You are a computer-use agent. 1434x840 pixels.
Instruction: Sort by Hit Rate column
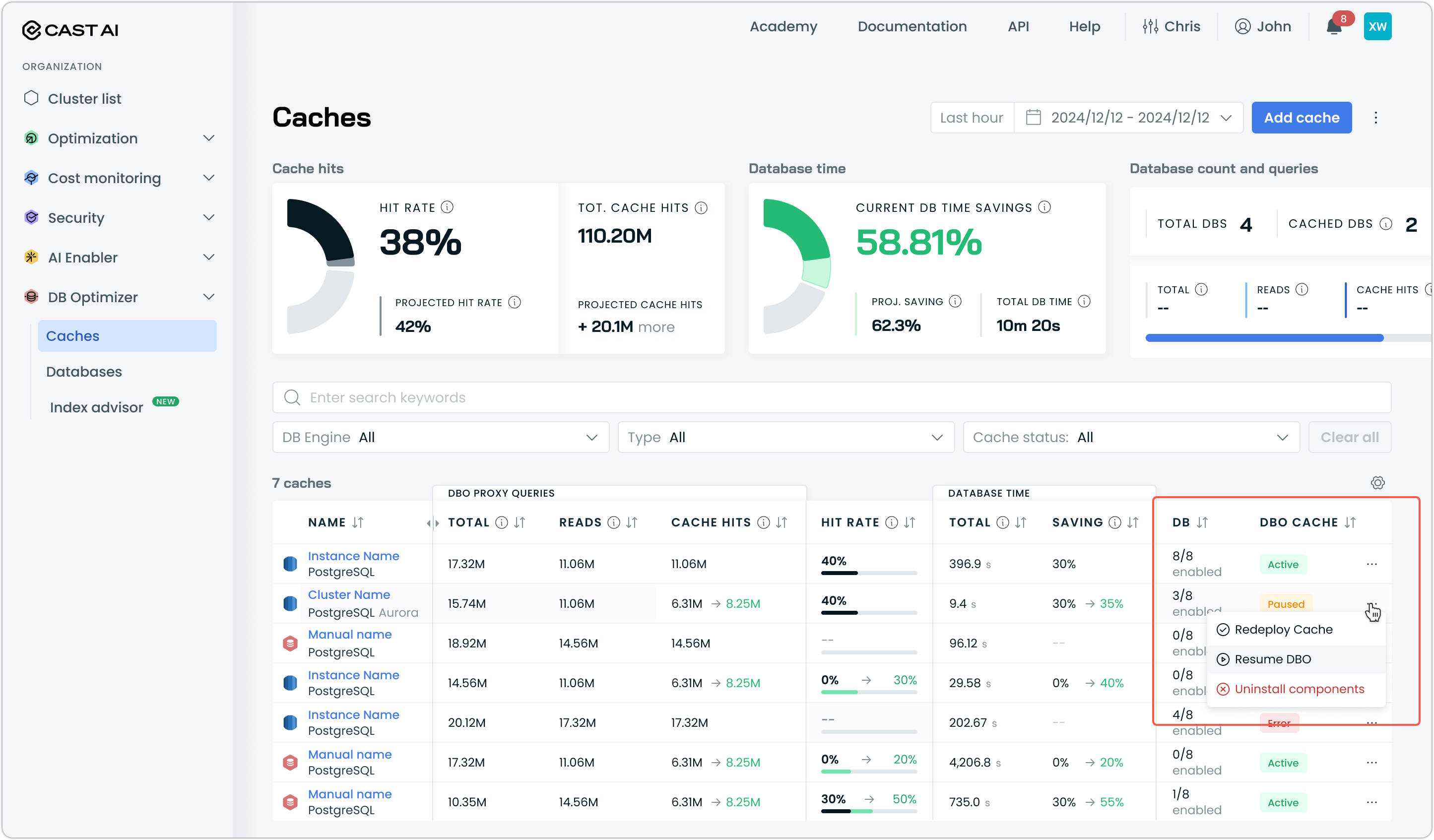pyautogui.click(x=910, y=522)
